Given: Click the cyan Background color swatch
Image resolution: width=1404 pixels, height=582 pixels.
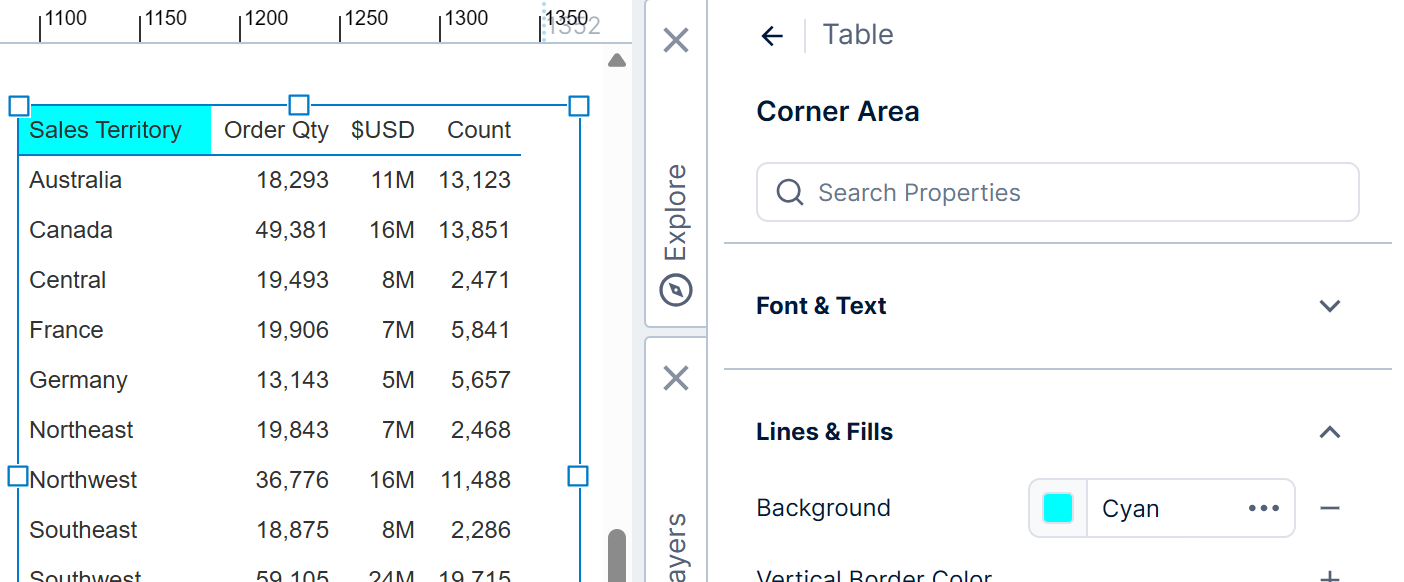Looking at the screenshot, I should tap(1058, 508).
